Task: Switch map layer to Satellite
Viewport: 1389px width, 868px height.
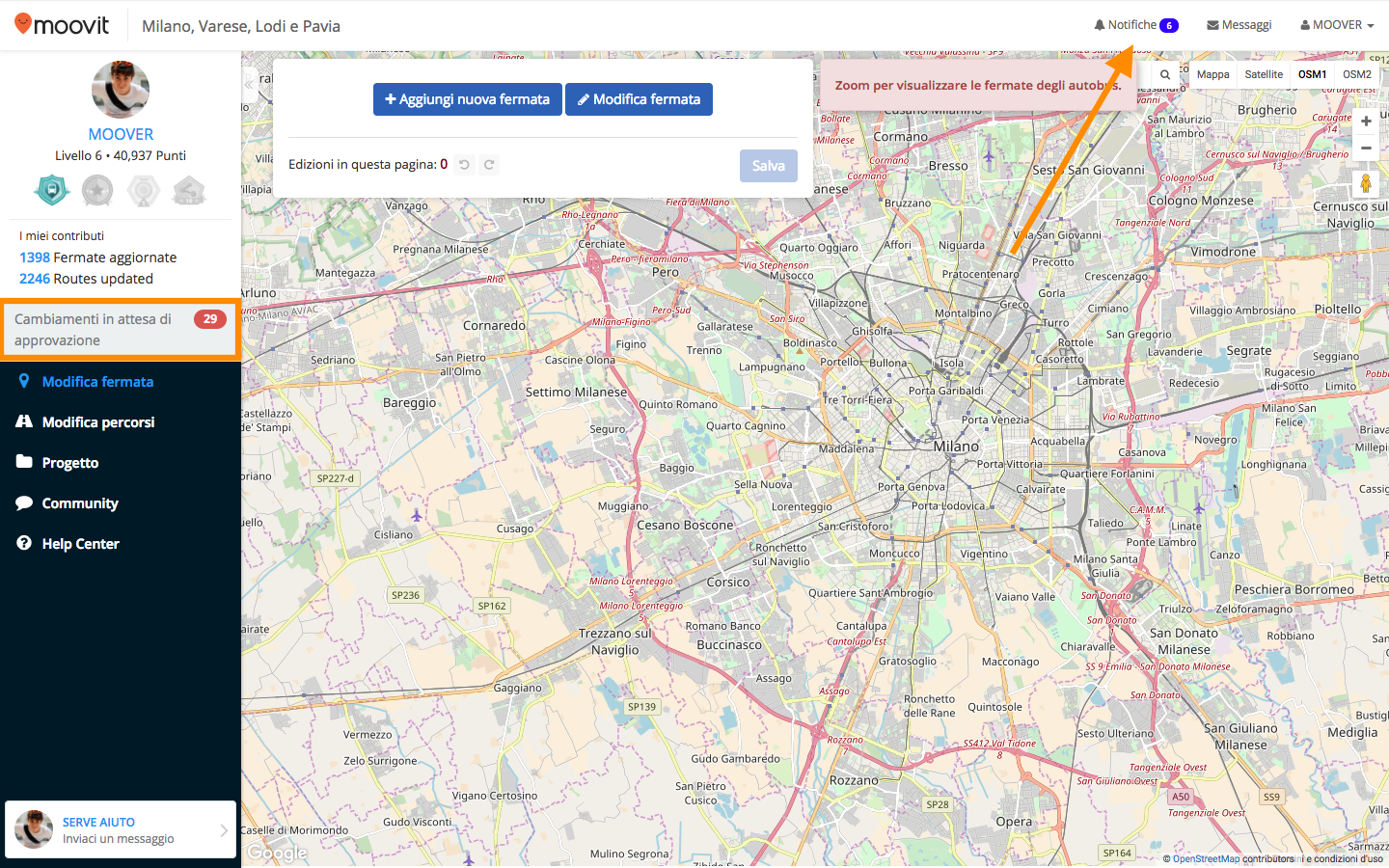Action: (1264, 74)
